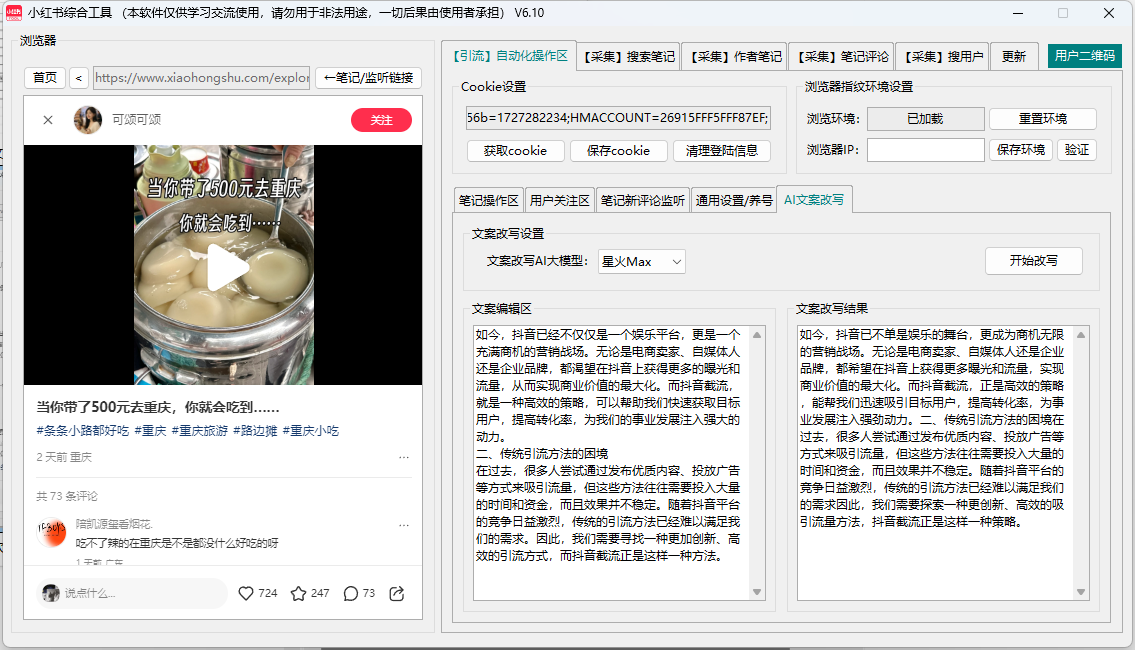Switch to the 通用设置/养号 tab

[737, 199]
